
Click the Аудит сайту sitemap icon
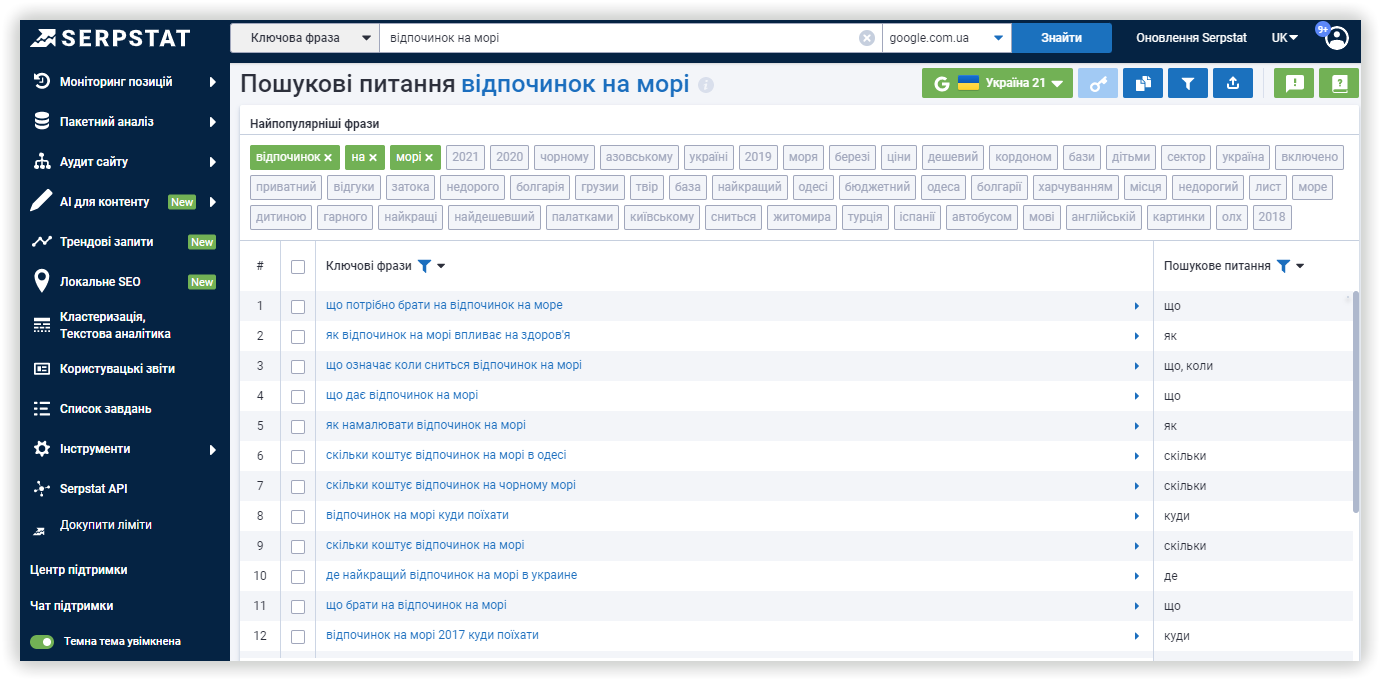42,161
